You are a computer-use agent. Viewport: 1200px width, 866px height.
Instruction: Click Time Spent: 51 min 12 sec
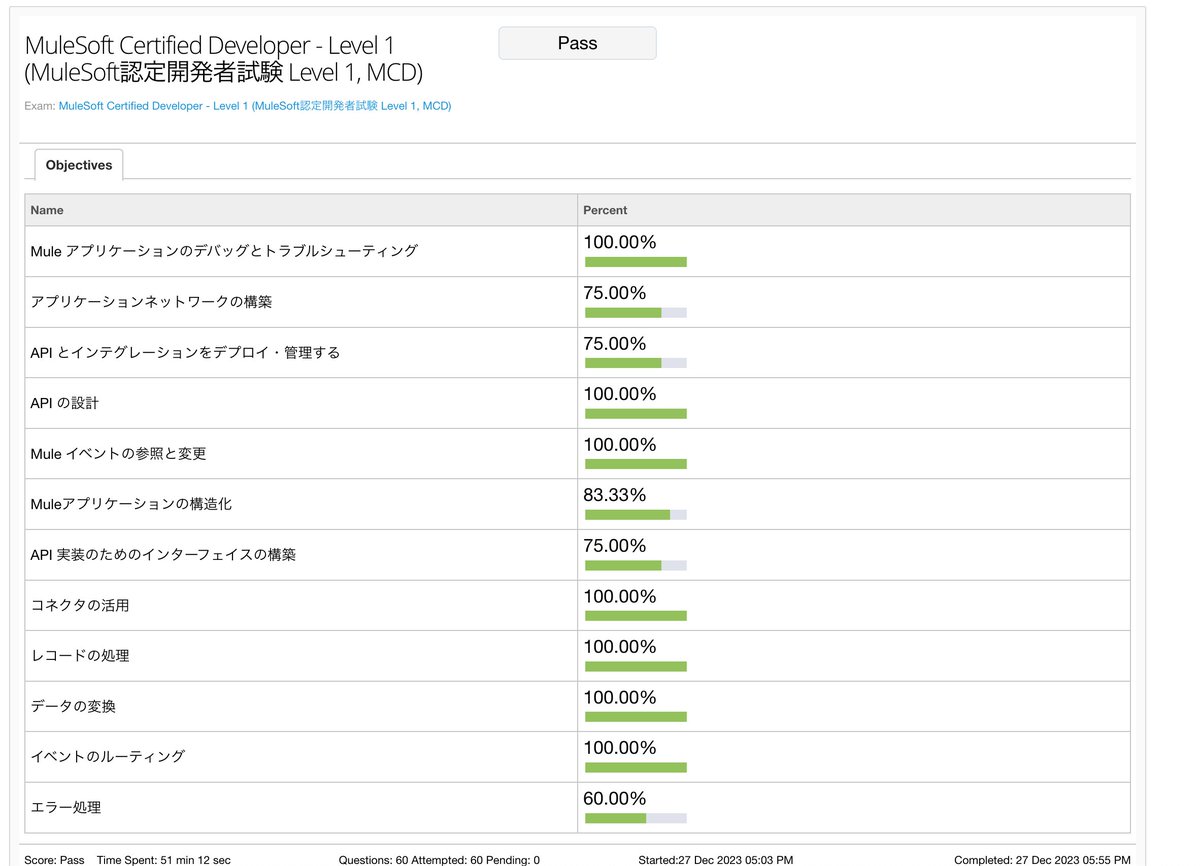[164, 860]
